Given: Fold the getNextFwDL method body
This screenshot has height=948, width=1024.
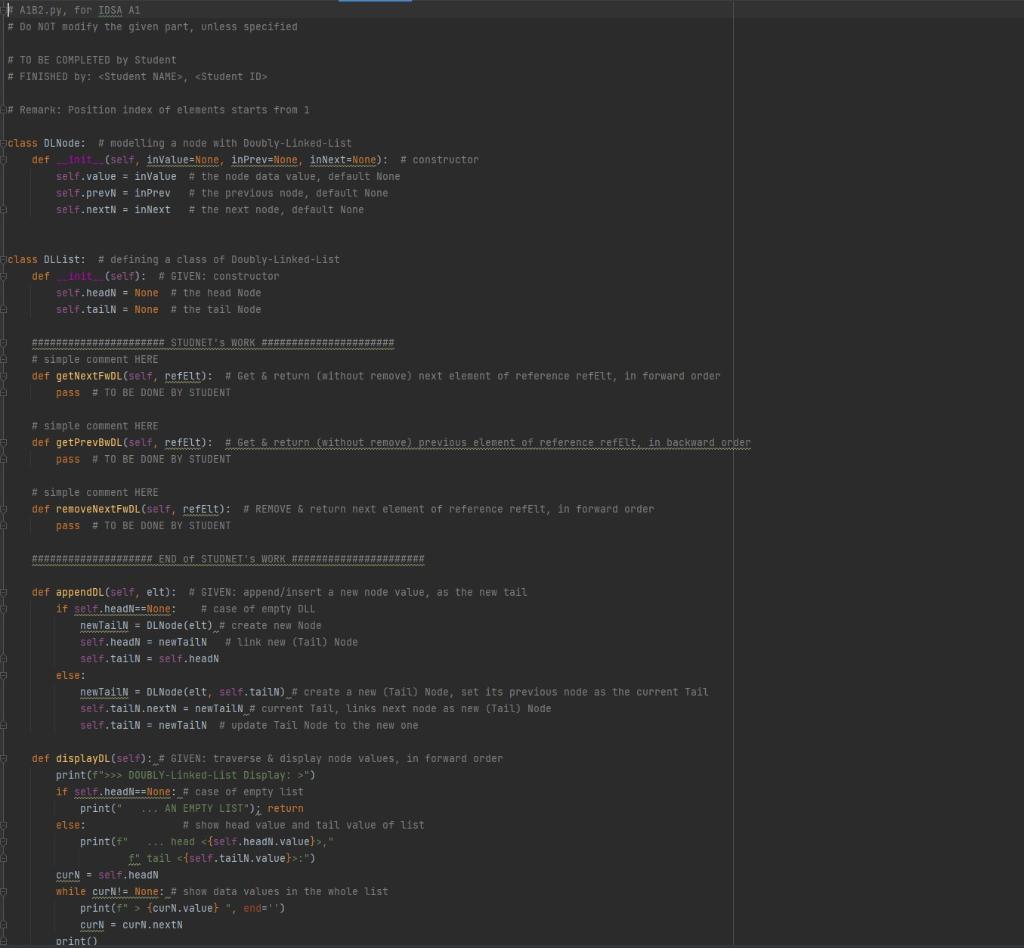Looking at the screenshot, I should point(5,375).
